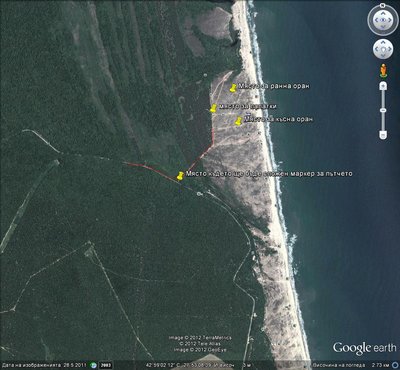
Task: Pan map left with move joystick
Action: point(376,49)
